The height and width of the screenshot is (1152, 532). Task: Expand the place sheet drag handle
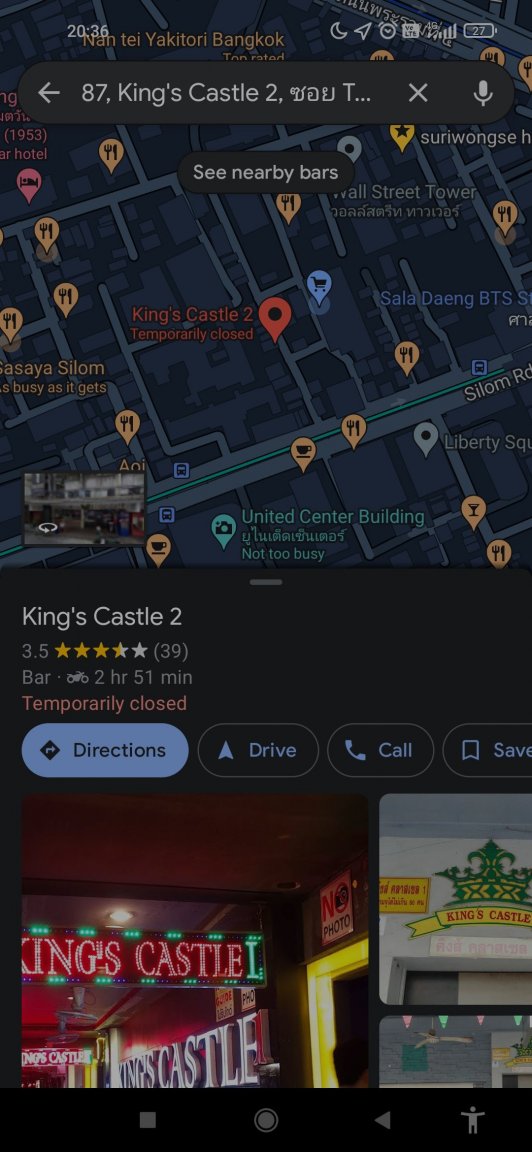click(266, 582)
